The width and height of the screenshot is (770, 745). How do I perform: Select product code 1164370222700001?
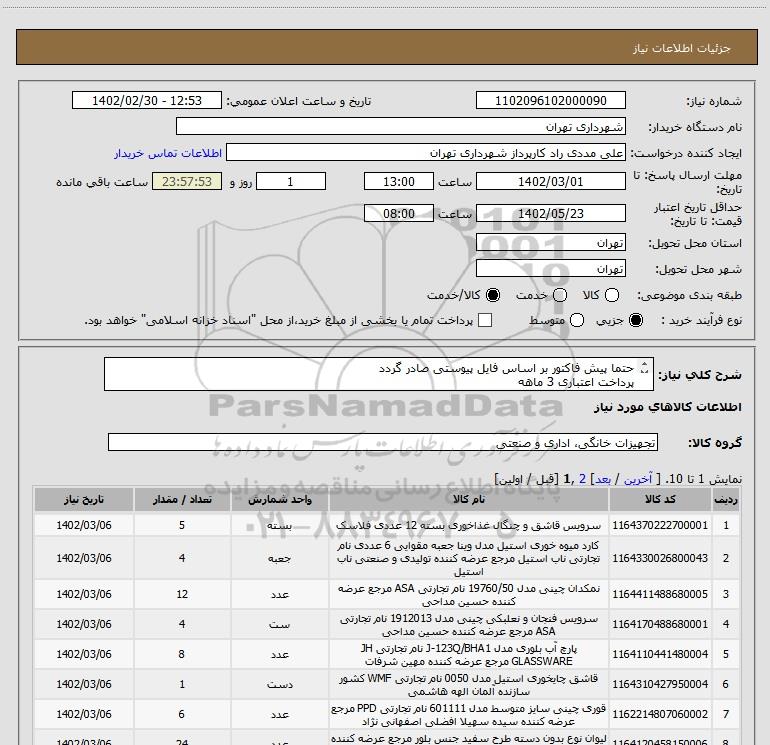[660, 525]
